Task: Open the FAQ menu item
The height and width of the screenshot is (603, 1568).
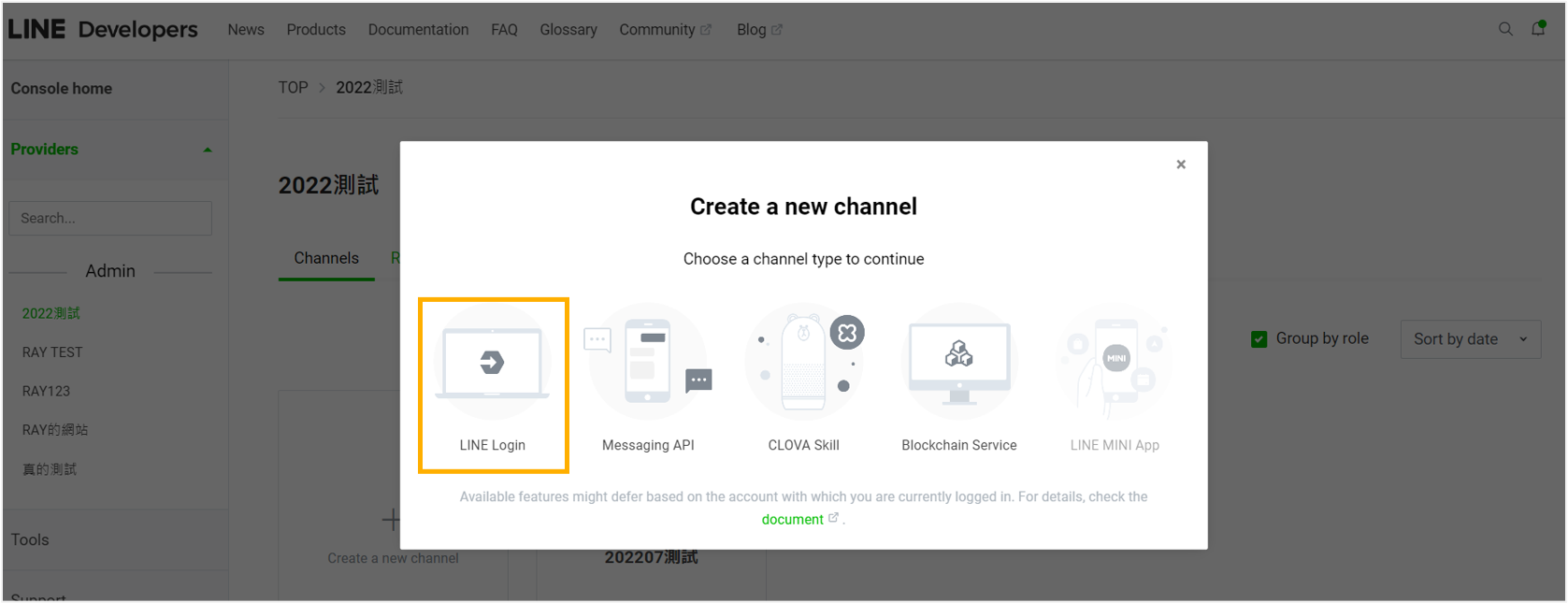Action: (x=504, y=30)
